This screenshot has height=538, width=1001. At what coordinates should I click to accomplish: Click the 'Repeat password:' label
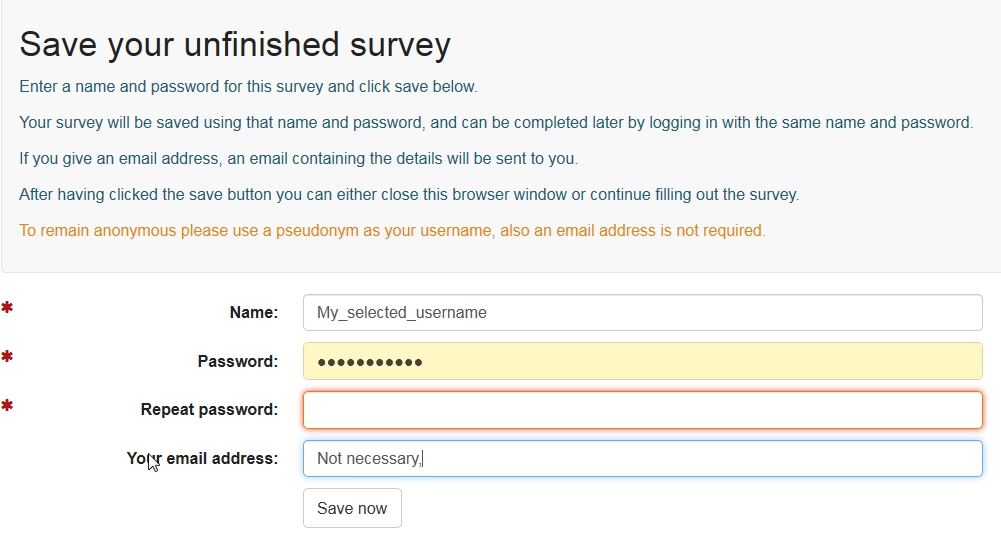pos(209,409)
